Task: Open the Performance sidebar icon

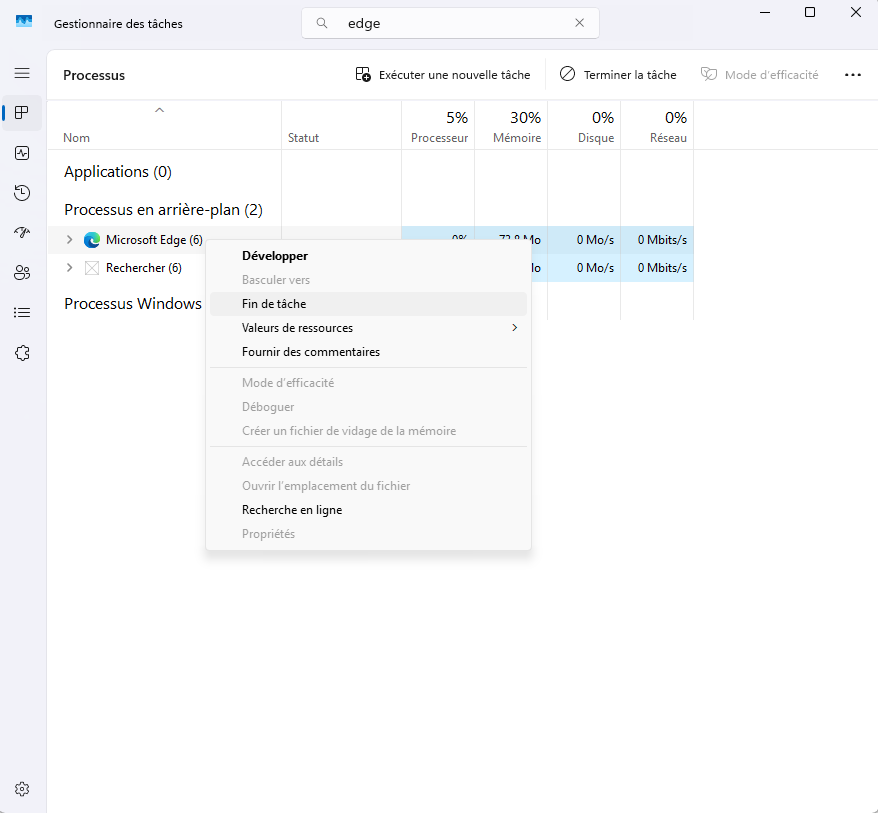Action: [22, 153]
